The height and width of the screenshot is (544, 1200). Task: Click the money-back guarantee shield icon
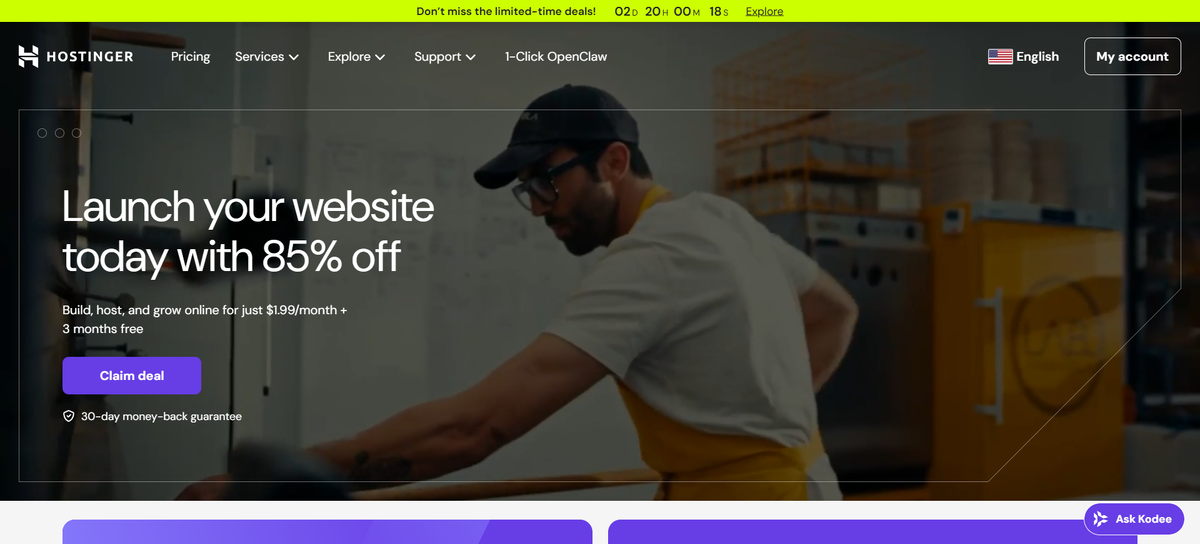point(69,416)
